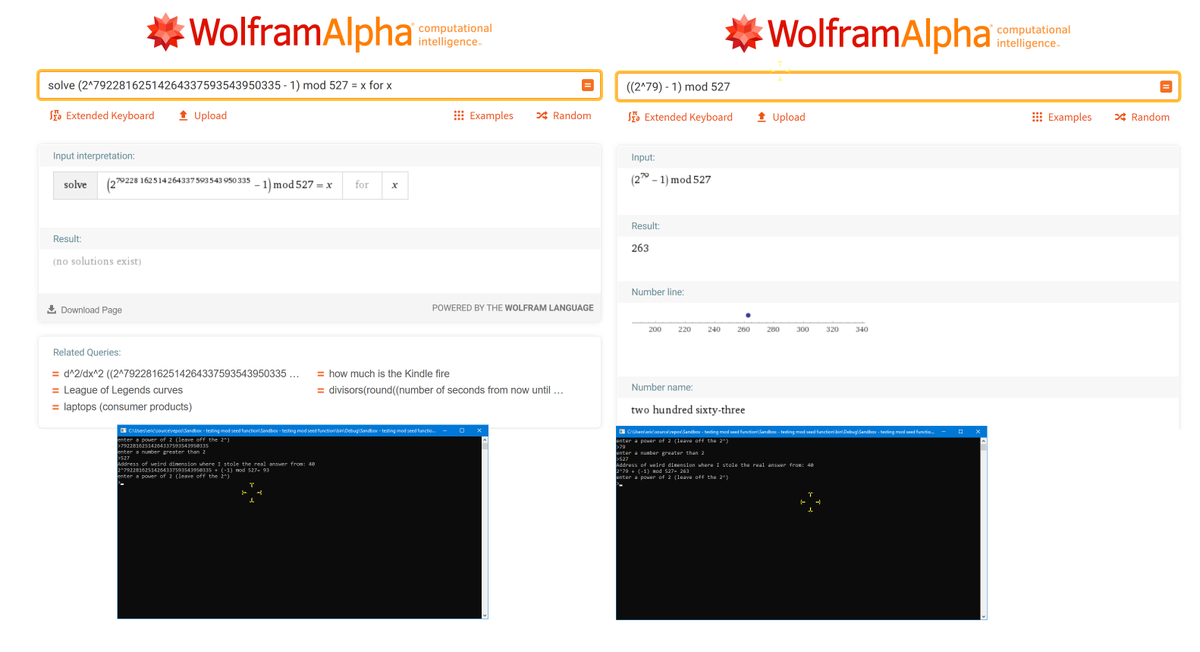
Task: Open the WOLFRAM LANGUAGE link
Action: tap(549, 308)
